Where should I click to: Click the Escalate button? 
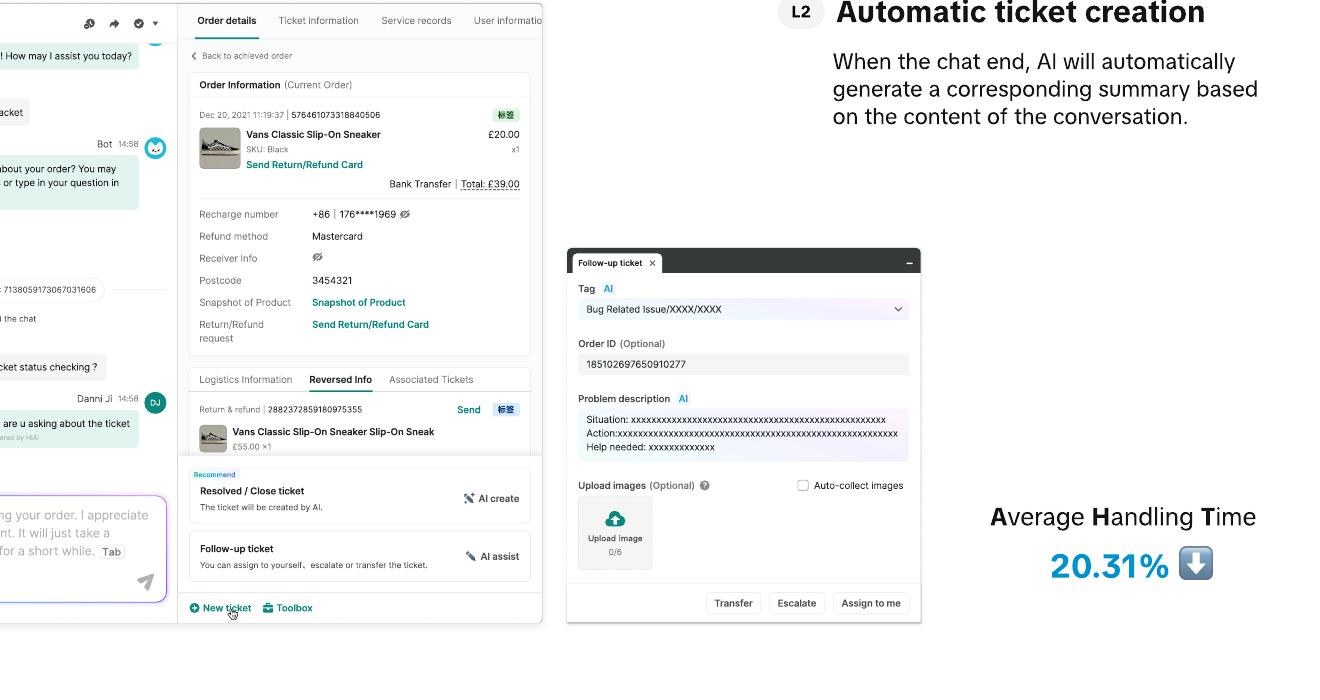pos(797,603)
